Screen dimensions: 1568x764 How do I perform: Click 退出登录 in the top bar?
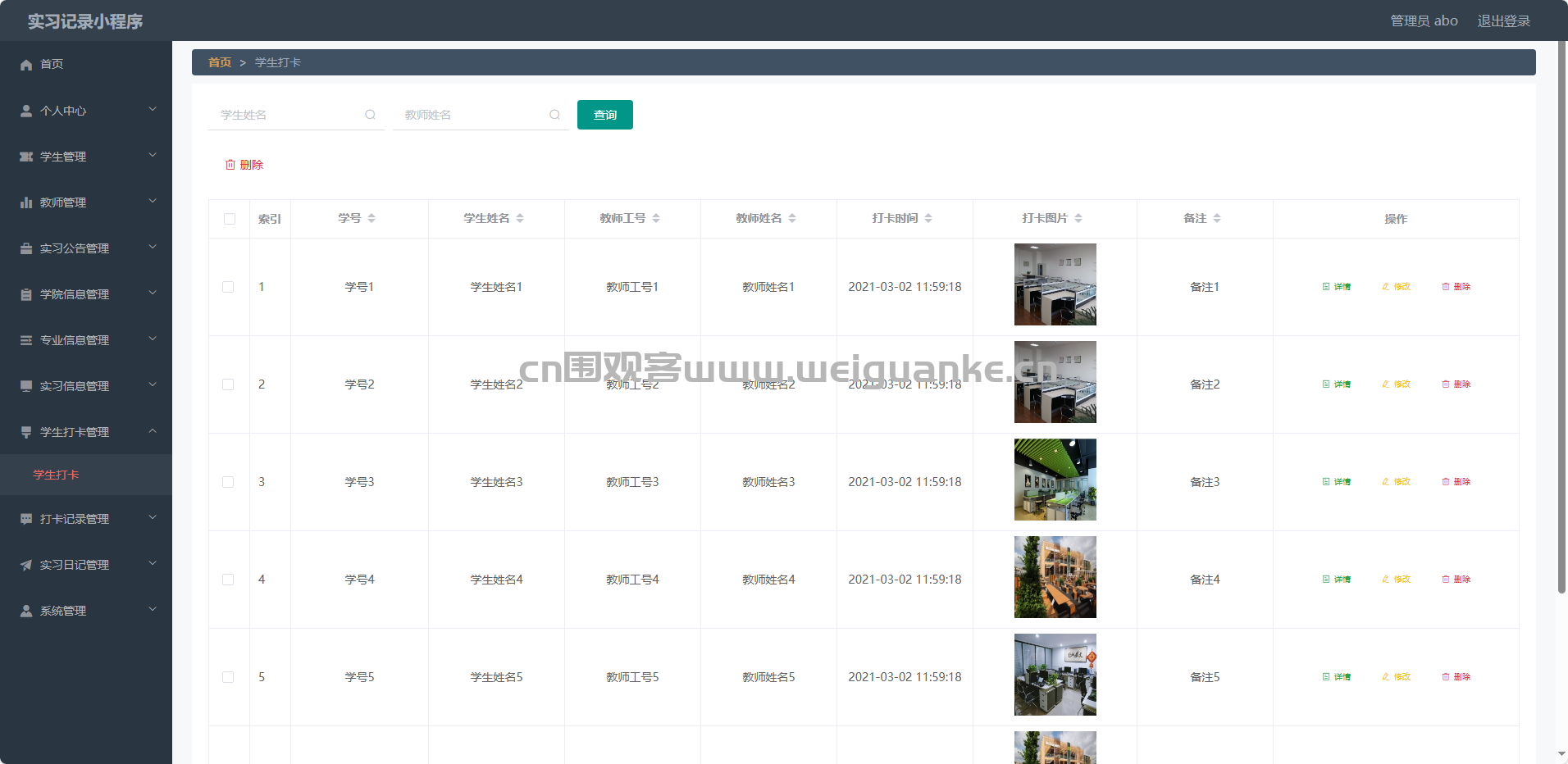tap(1504, 20)
